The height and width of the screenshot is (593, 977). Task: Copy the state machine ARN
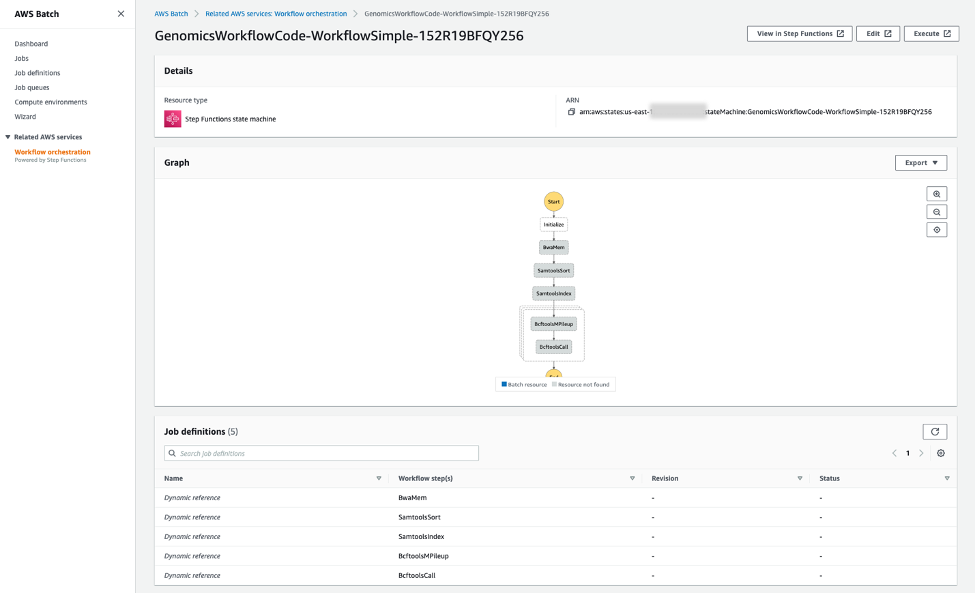click(571, 112)
